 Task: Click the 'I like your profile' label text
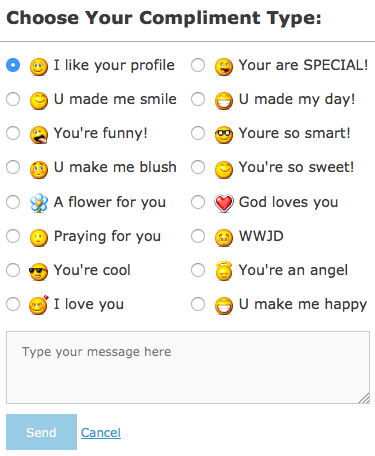pyautogui.click(x=114, y=66)
